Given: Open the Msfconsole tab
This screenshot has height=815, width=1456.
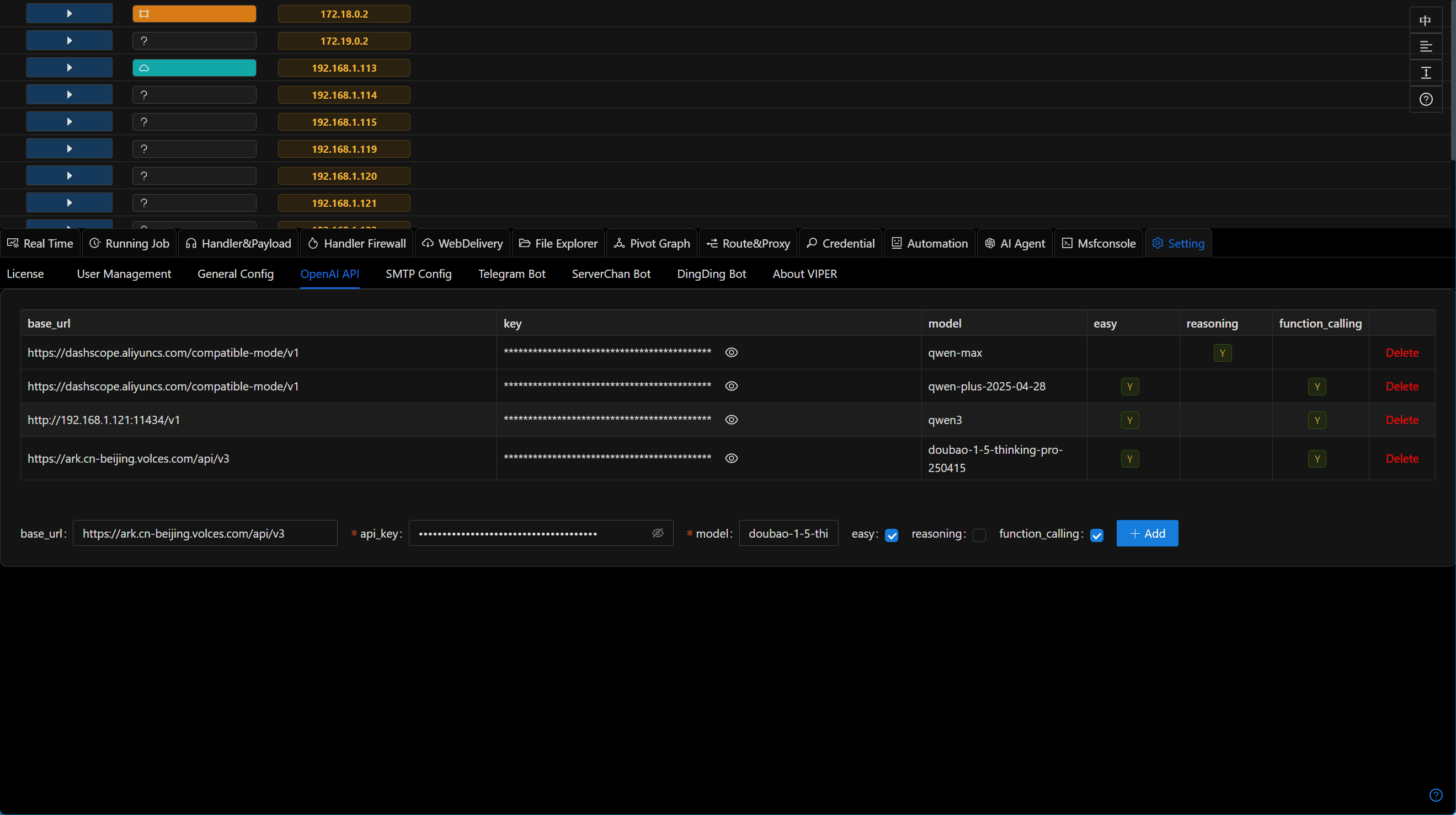Looking at the screenshot, I should tap(1099, 243).
